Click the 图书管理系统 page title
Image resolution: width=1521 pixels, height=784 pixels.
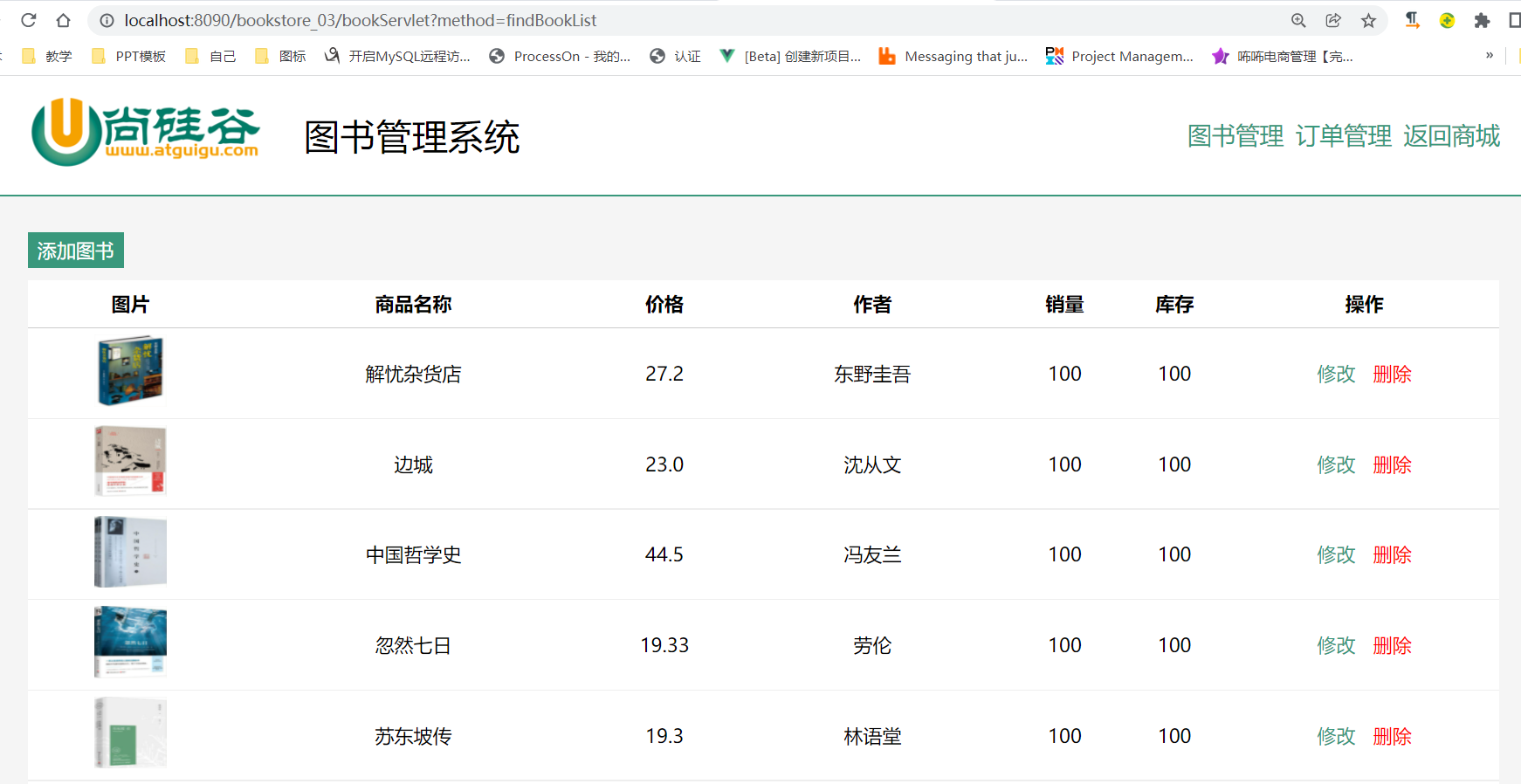(412, 137)
